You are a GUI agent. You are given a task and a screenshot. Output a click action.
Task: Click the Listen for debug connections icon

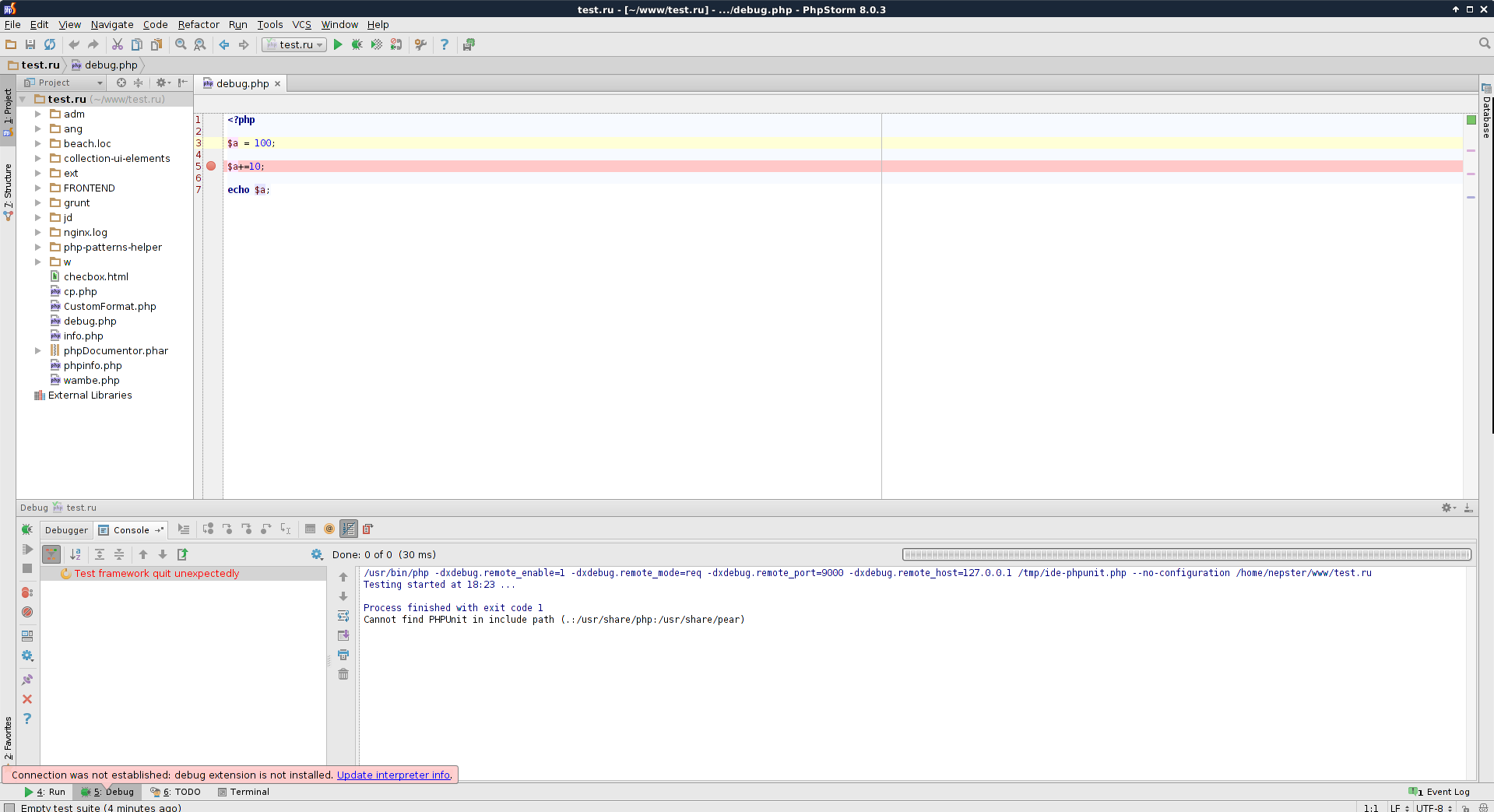pyautogui.click(x=396, y=44)
